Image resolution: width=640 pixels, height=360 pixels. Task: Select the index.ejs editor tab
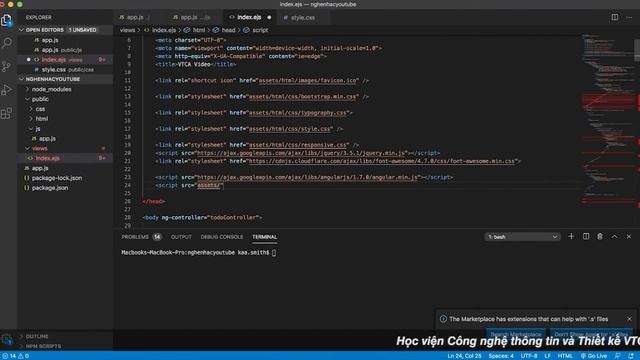tap(249, 17)
